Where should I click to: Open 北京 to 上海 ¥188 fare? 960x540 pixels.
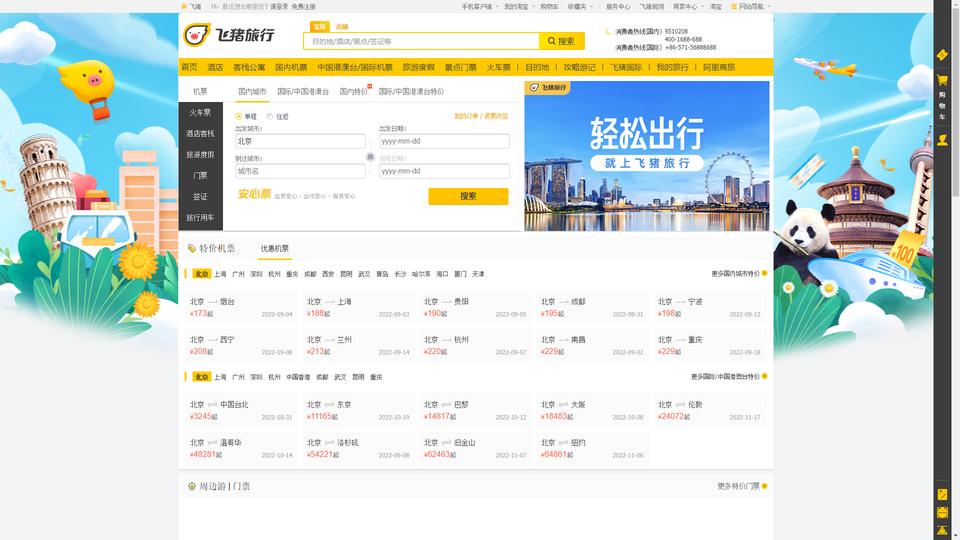358,307
